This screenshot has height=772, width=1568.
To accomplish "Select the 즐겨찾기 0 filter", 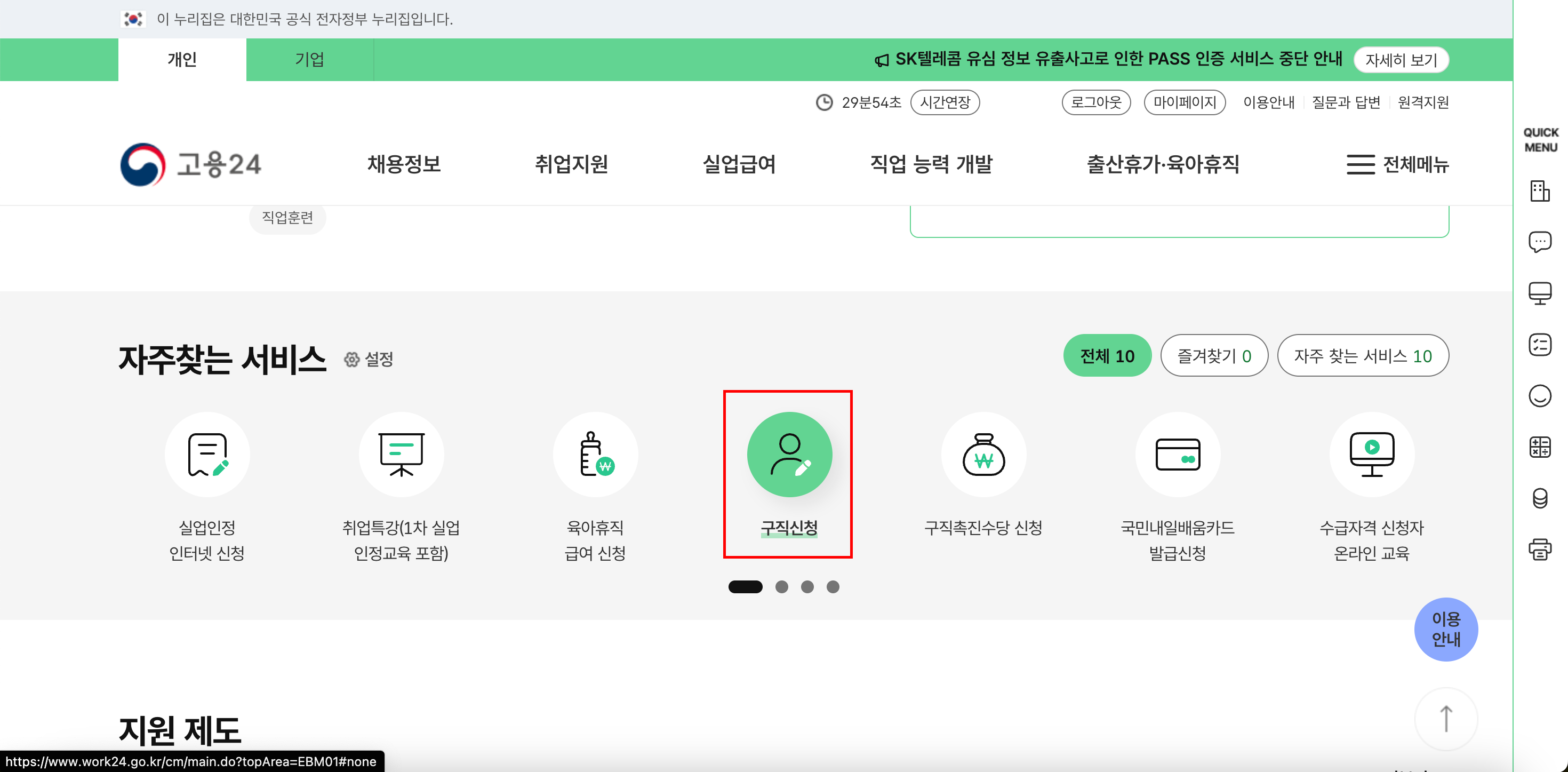I will (1214, 355).
